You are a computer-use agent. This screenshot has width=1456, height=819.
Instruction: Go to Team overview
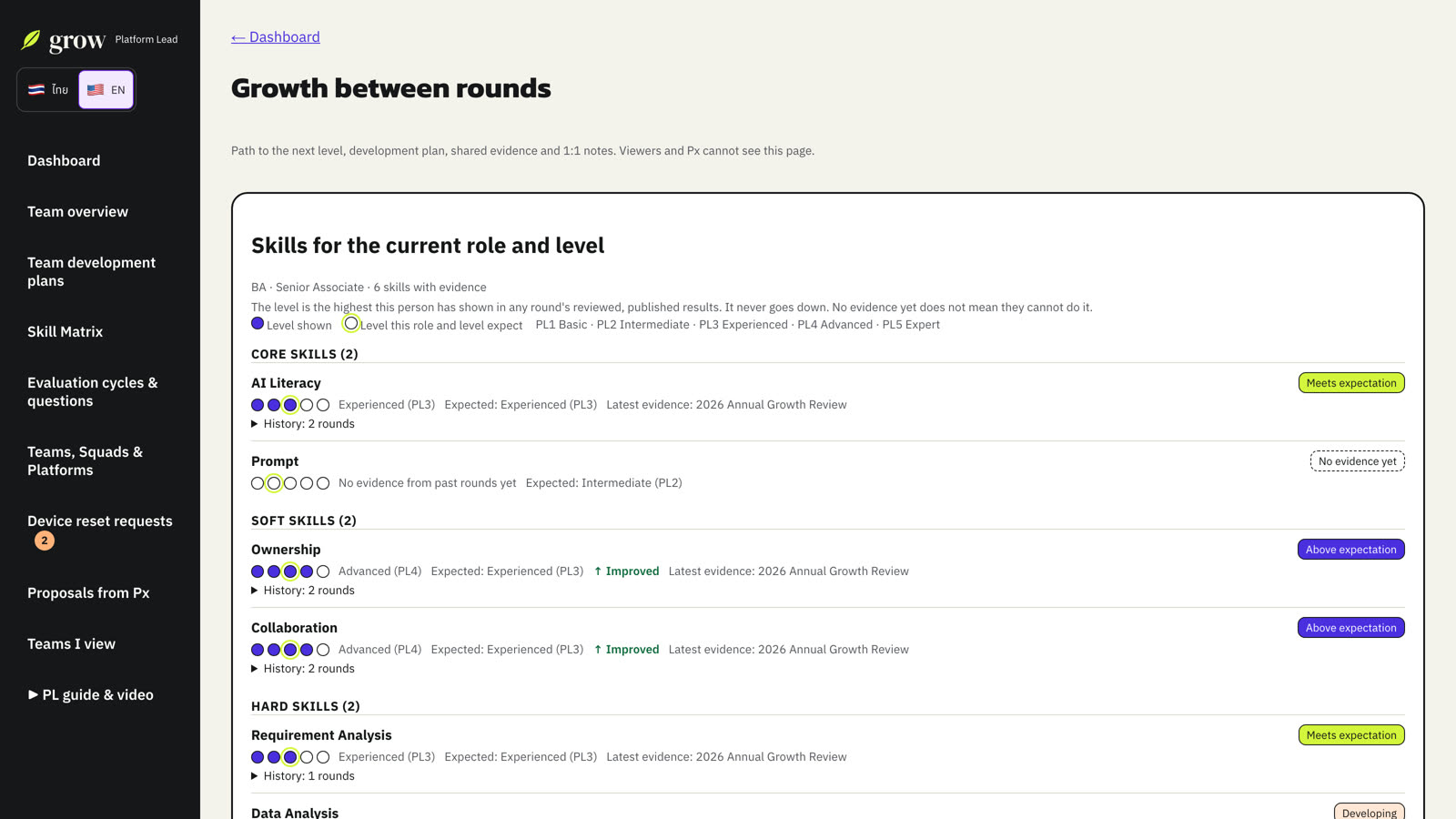point(77,212)
